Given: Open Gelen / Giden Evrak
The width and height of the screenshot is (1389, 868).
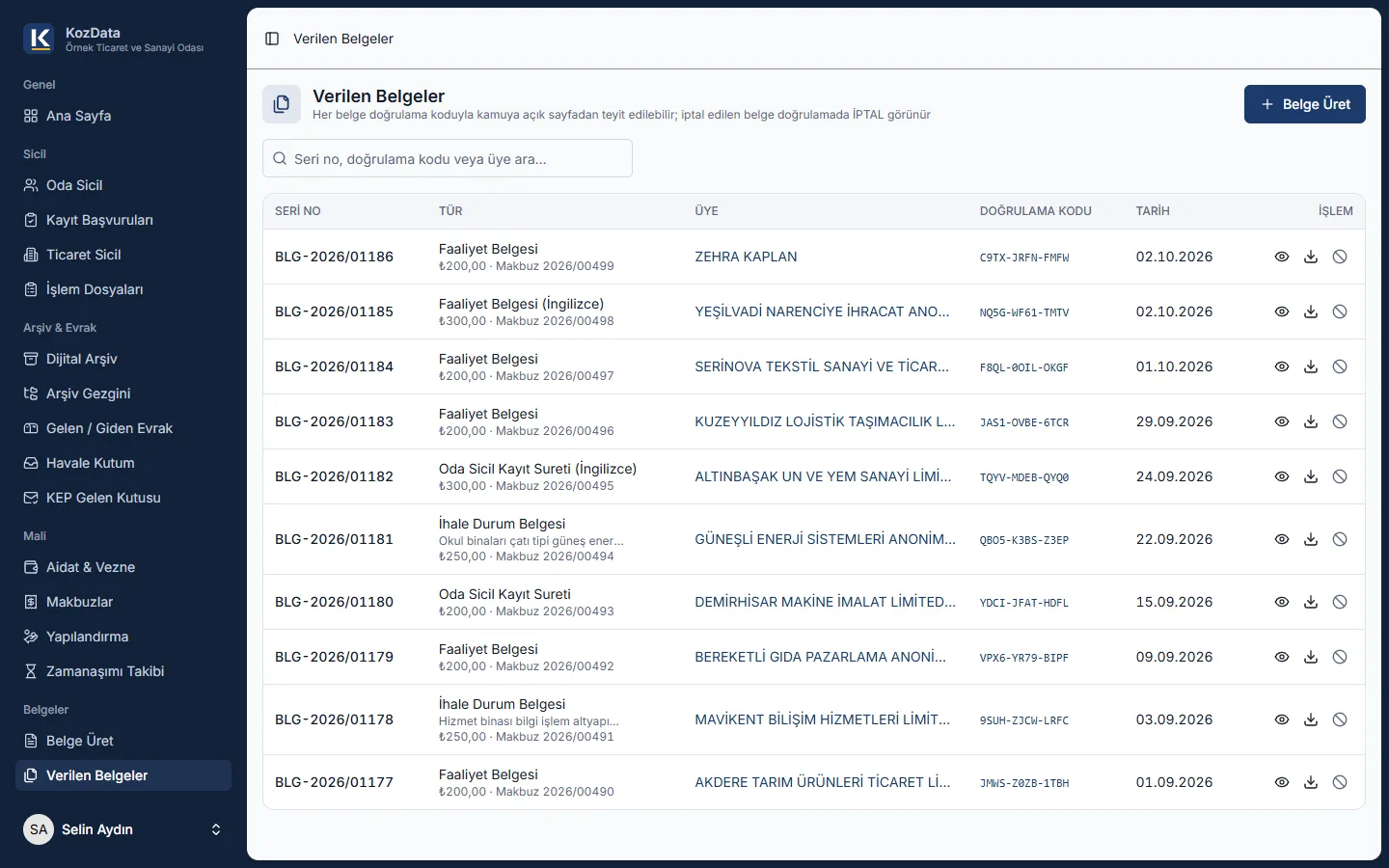Looking at the screenshot, I should (x=123, y=428).
